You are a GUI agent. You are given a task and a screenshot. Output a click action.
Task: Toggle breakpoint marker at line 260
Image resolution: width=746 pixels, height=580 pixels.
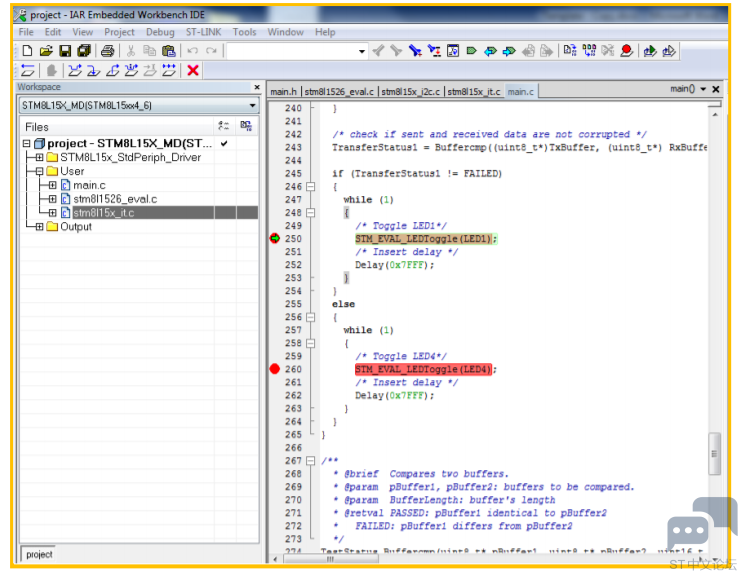coord(275,369)
